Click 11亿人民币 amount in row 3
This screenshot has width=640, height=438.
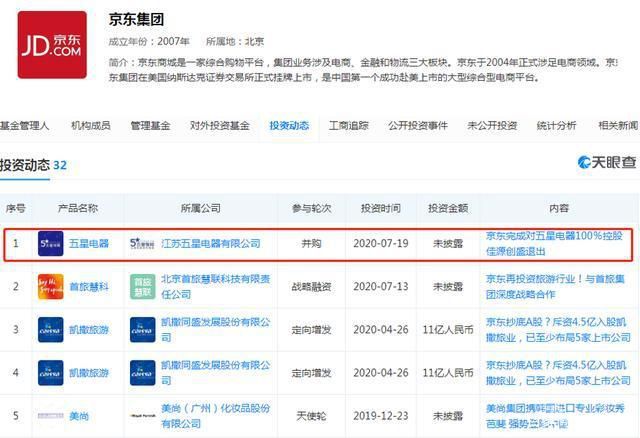tap(448, 329)
